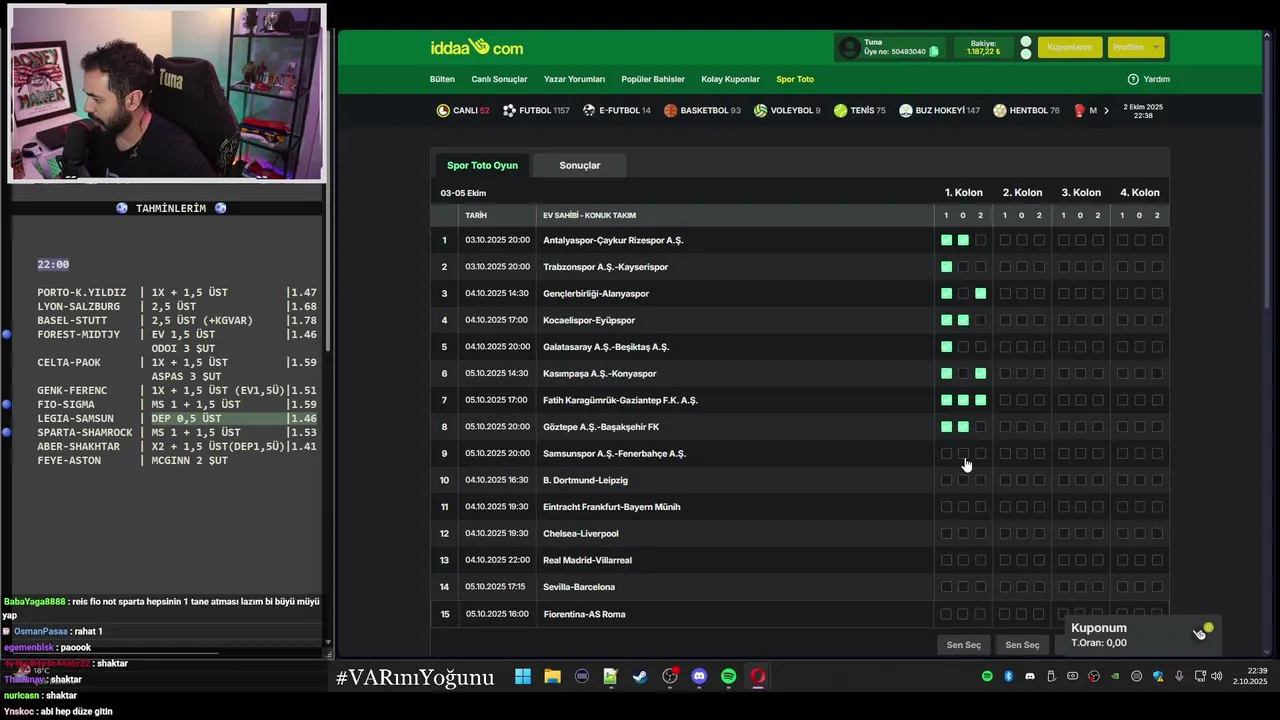1280x720 pixels.
Task: Click the 1. Kolon column header
Action: 964,192
